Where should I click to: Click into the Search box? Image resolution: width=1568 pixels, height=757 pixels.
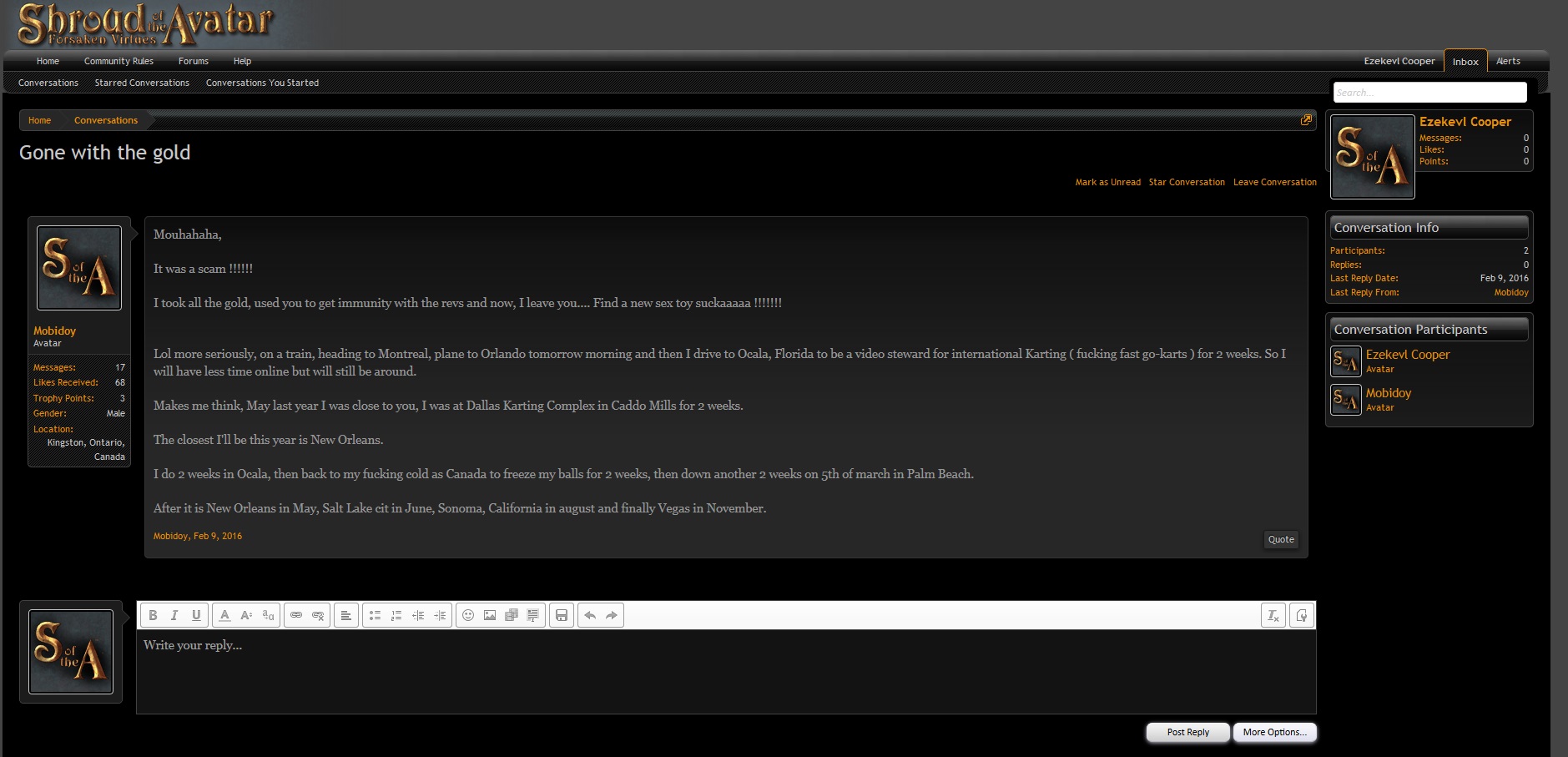[x=1429, y=93]
